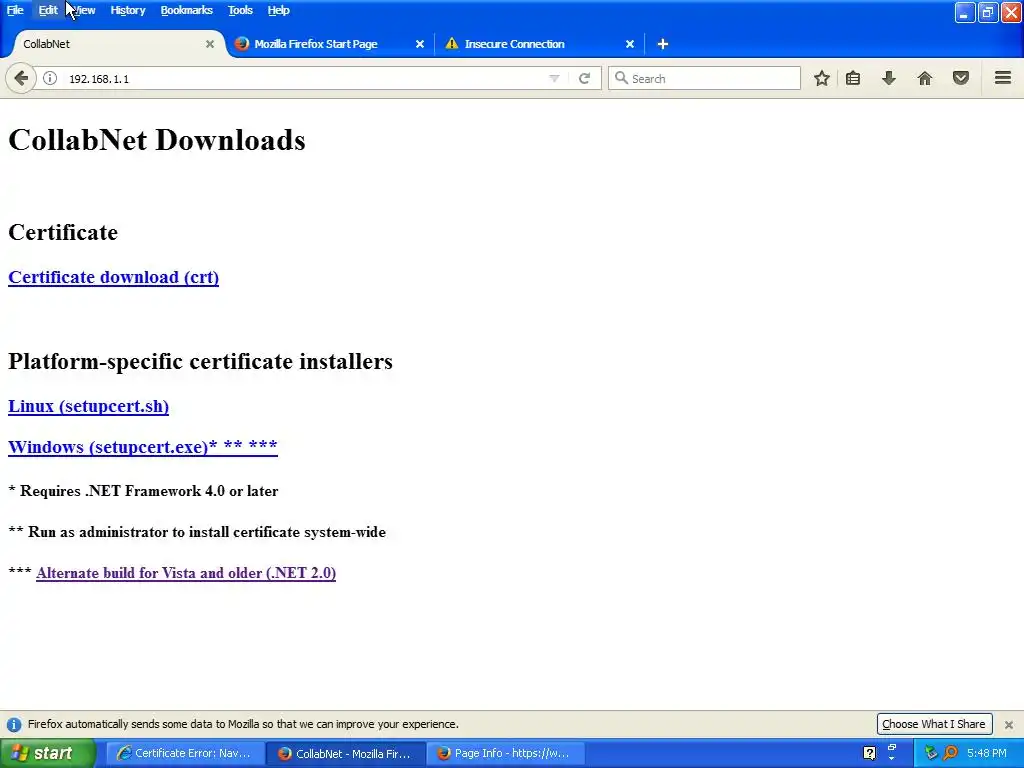Go back with the back arrow button
Viewport: 1024px width, 768px height.
click(21, 78)
